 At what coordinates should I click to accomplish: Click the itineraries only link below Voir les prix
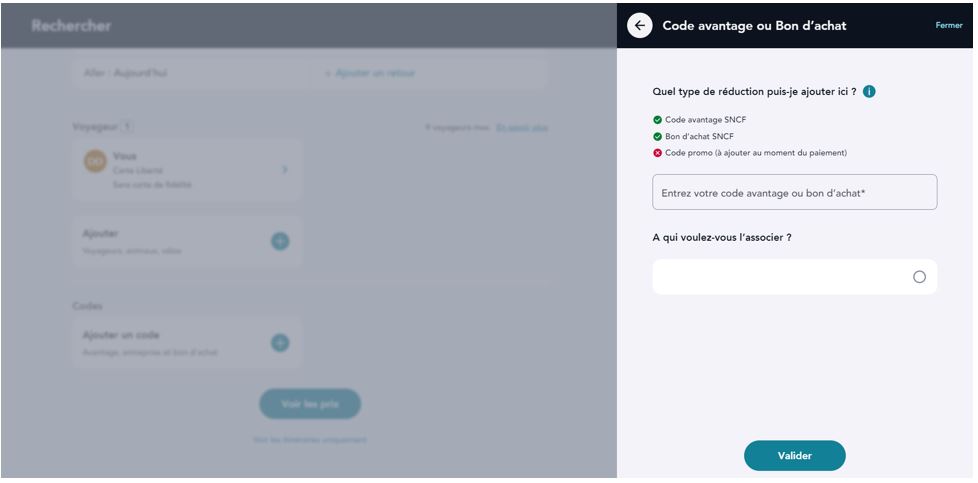point(309,440)
